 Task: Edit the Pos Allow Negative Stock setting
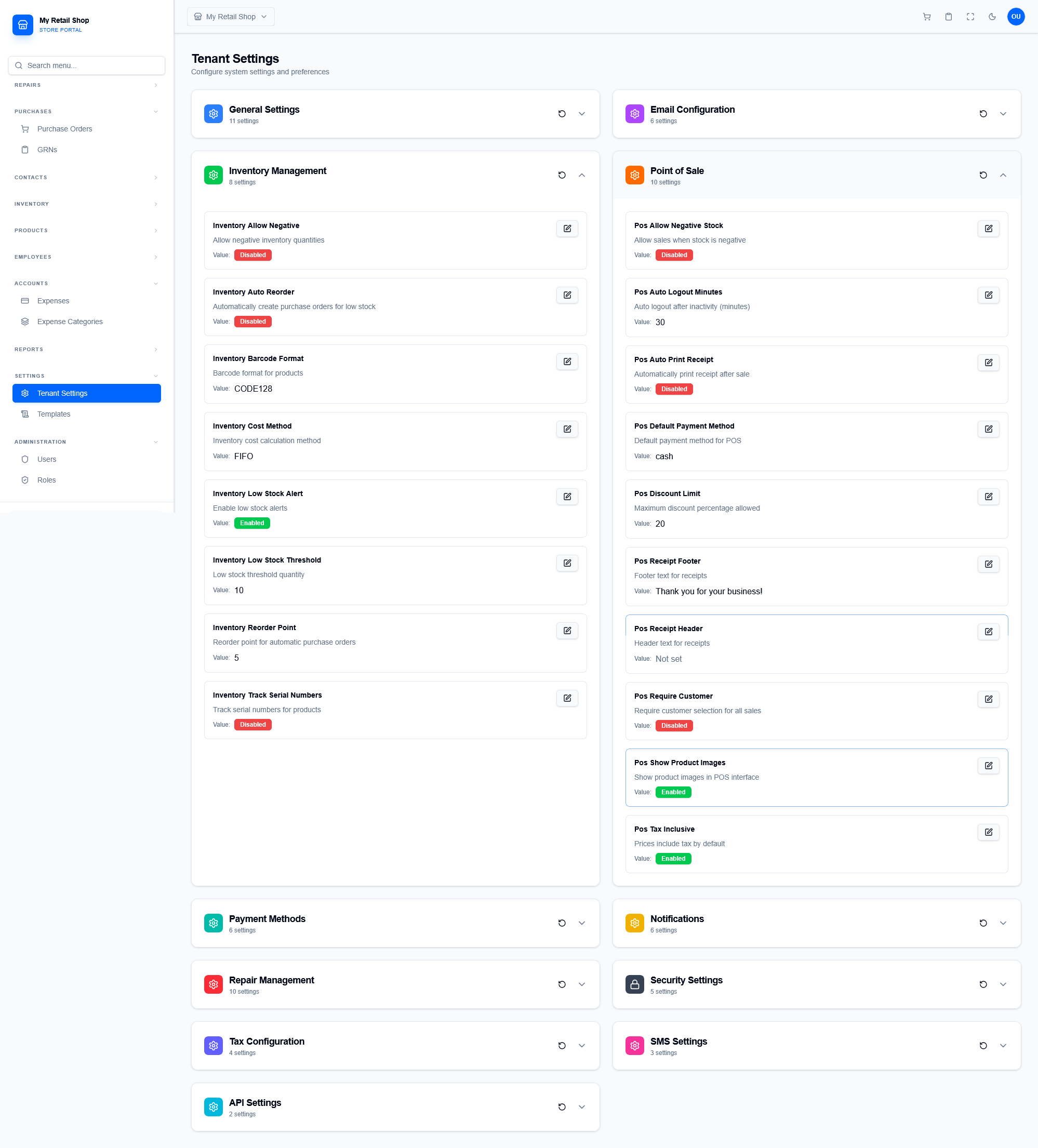click(989, 229)
